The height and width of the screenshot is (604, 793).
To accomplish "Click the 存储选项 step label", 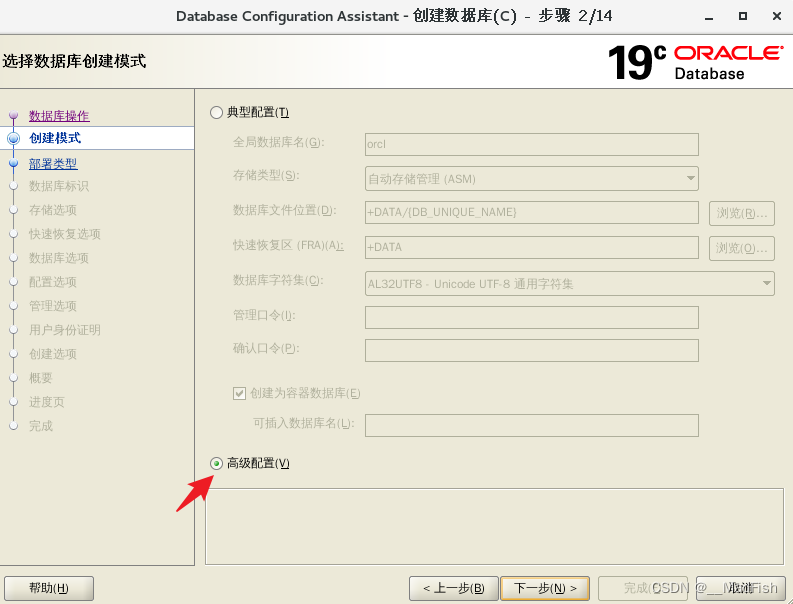I will pos(53,210).
